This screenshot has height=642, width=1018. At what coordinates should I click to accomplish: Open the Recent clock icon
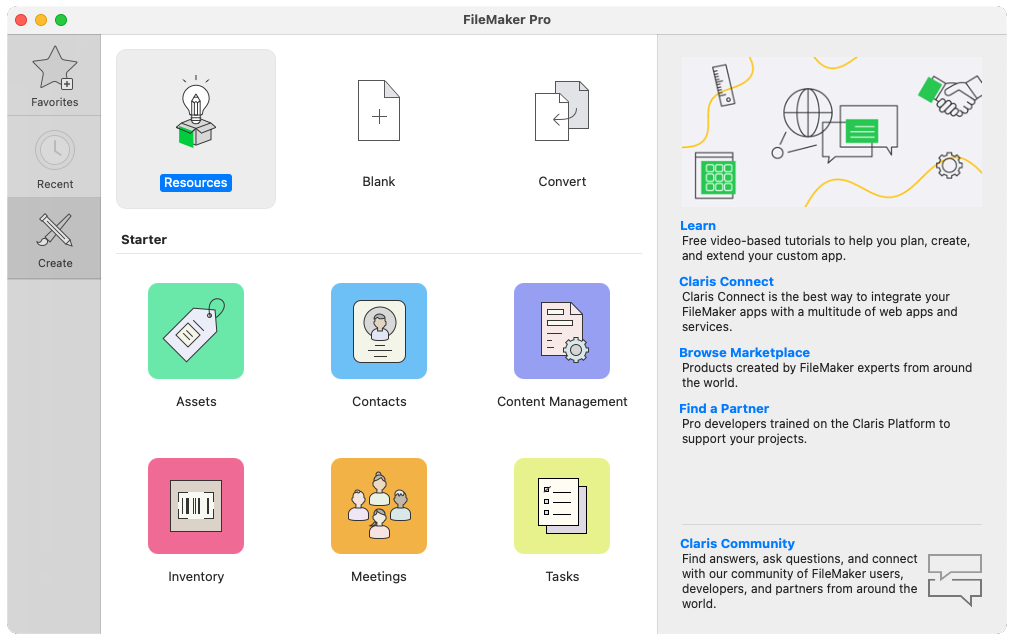55,151
